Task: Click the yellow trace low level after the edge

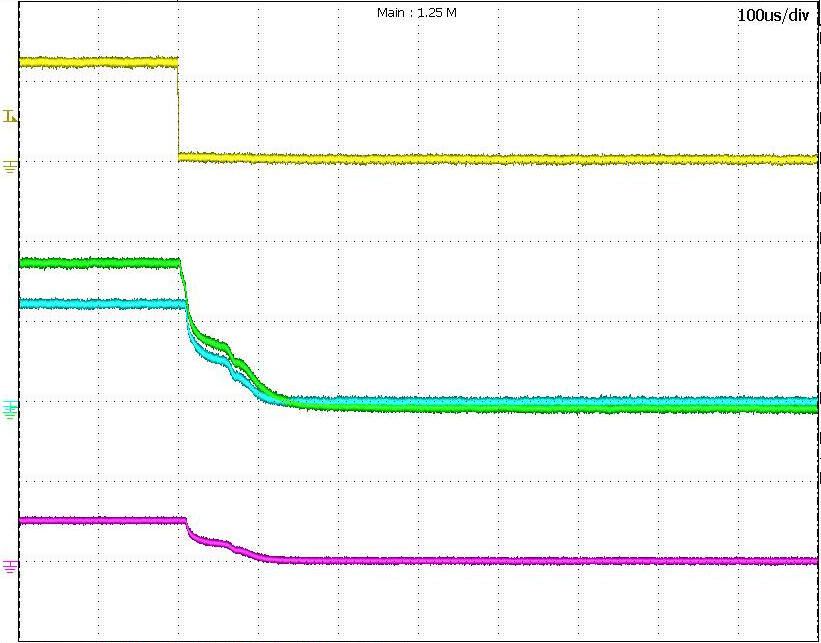Action: click(x=500, y=158)
